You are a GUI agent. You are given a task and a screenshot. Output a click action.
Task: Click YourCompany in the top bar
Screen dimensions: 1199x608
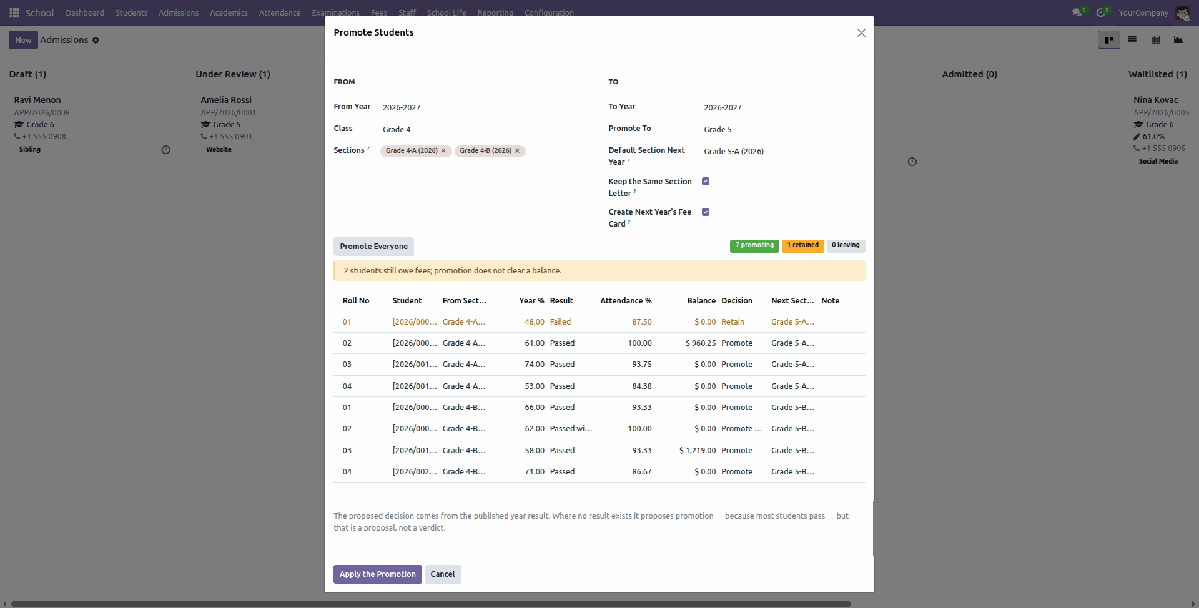1143,13
